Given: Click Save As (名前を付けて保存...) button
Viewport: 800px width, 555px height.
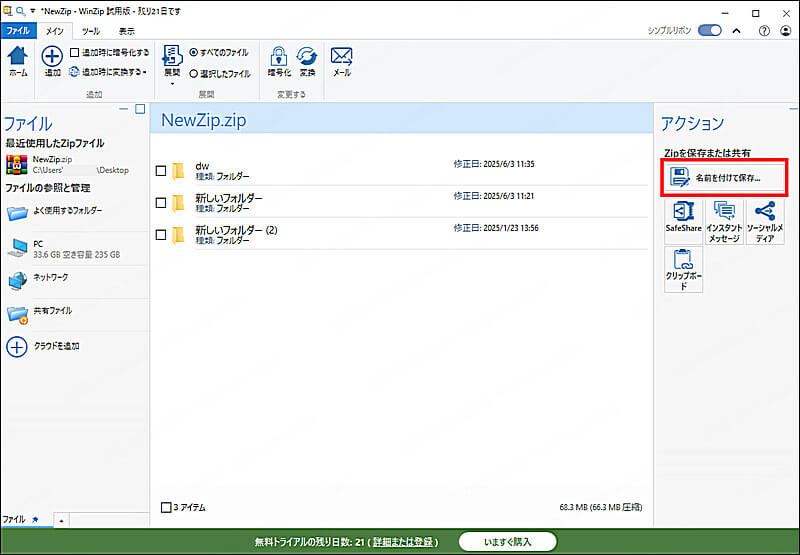Looking at the screenshot, I should [724, 178].
